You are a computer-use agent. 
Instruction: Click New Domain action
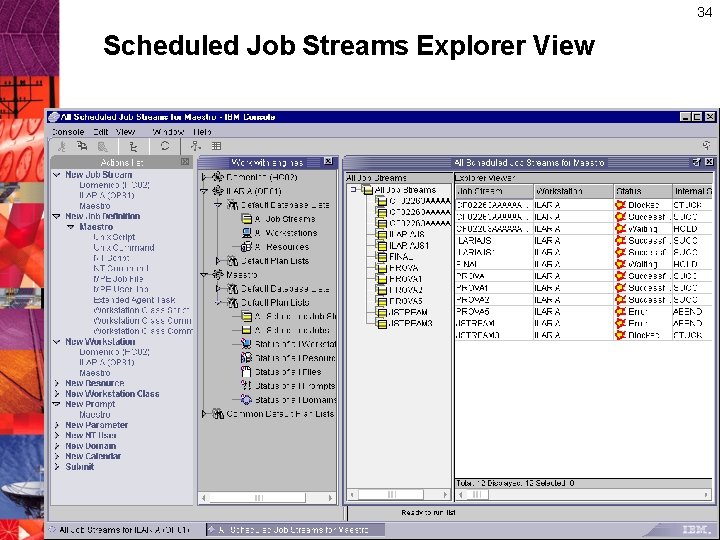click(90, 446)
